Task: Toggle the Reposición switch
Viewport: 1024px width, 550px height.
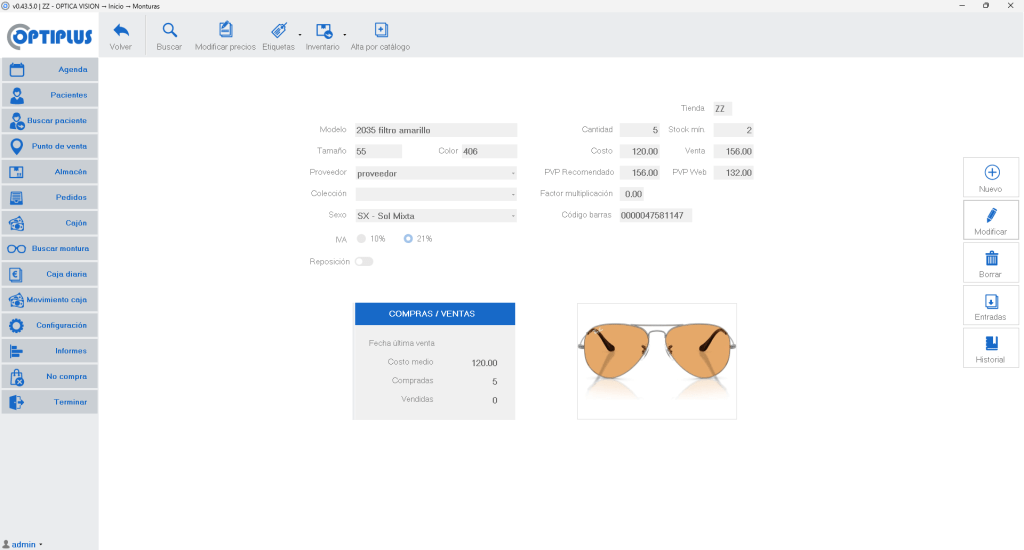Action: 364,262
